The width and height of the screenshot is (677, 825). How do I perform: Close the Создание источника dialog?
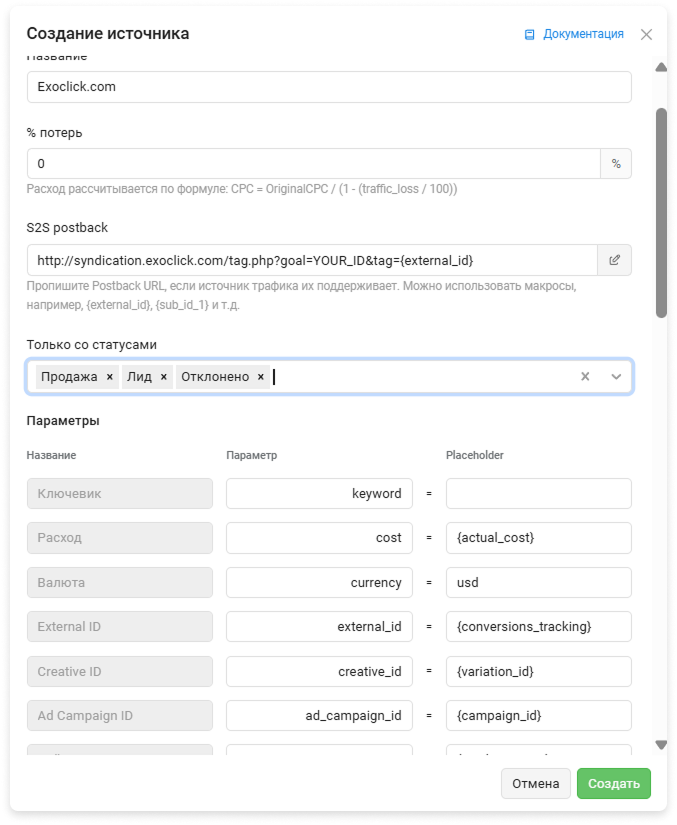click(x=646, y=34)
